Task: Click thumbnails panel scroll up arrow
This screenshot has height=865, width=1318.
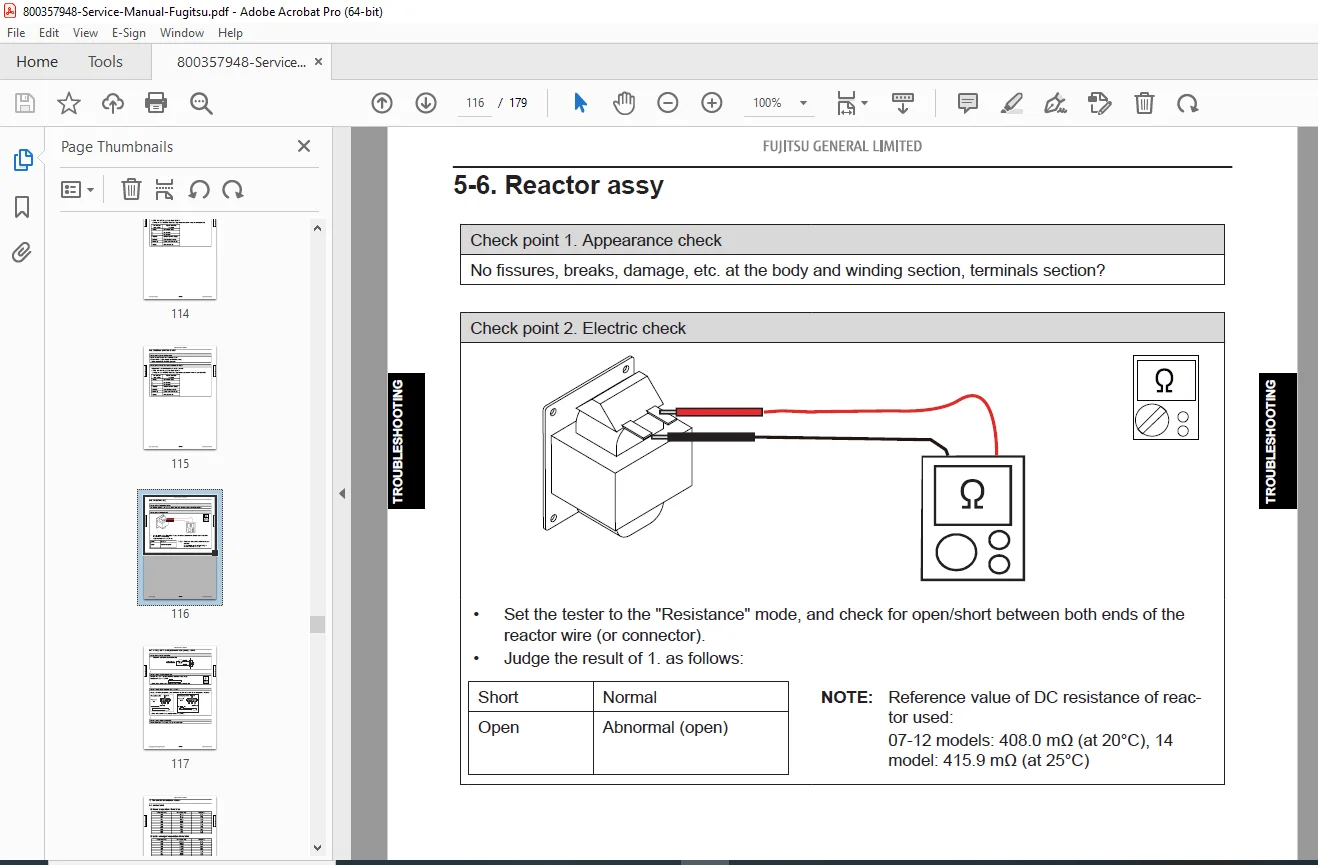Action: pos(318,227)
